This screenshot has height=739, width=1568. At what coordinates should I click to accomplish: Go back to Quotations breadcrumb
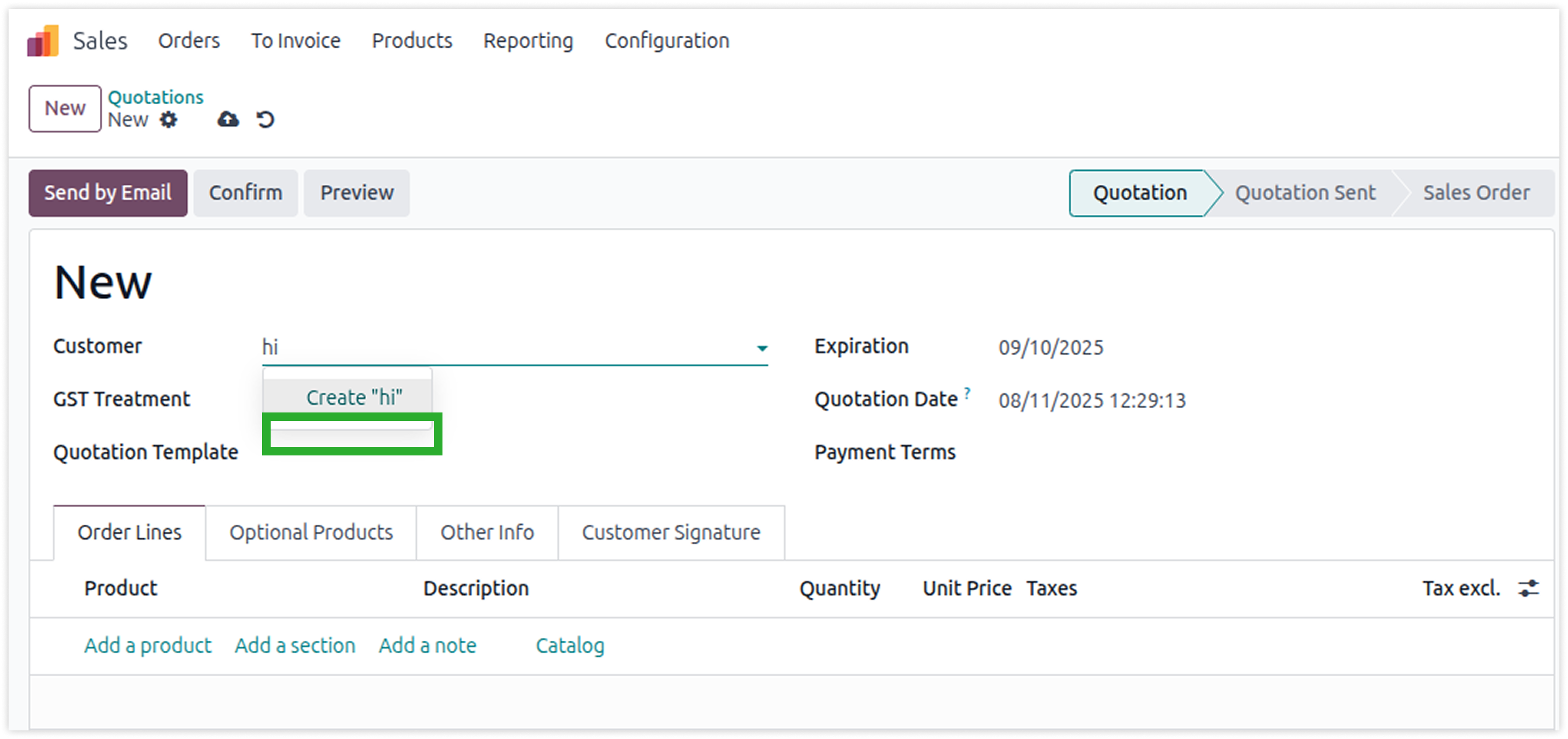155,97
